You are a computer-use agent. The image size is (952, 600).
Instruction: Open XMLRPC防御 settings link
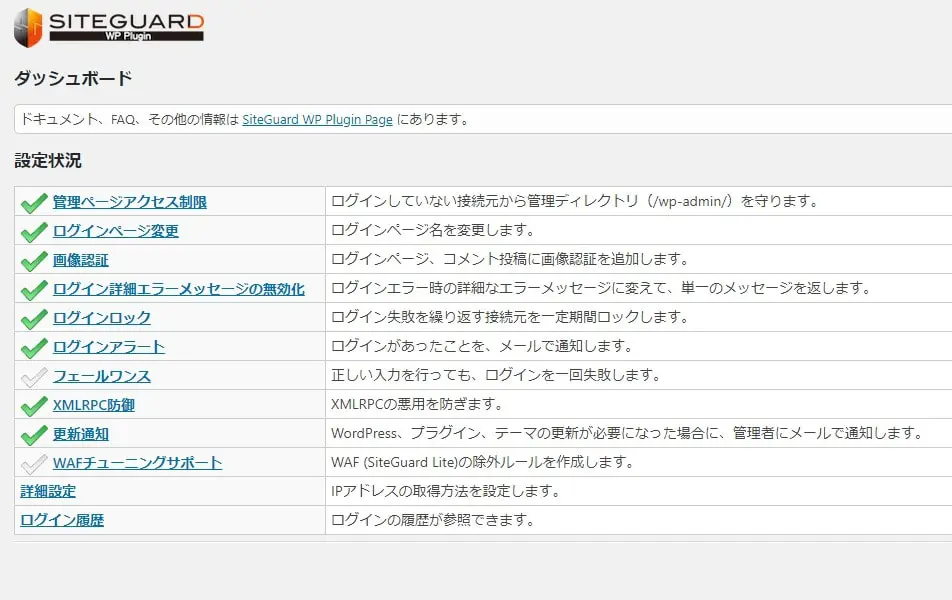pyautogui.click(x=94, y=405)
